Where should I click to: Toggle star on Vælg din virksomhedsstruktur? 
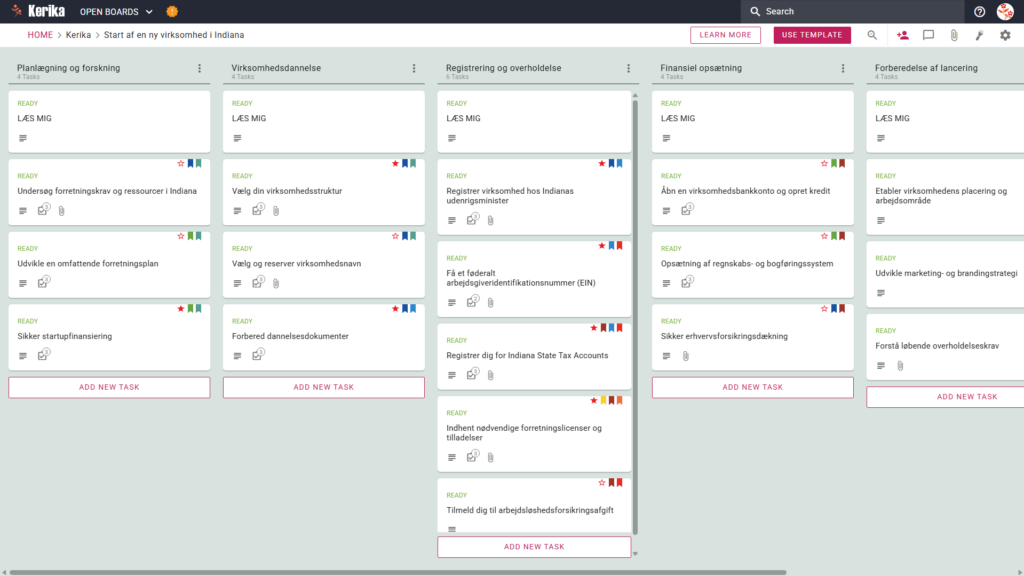[395, 163]
